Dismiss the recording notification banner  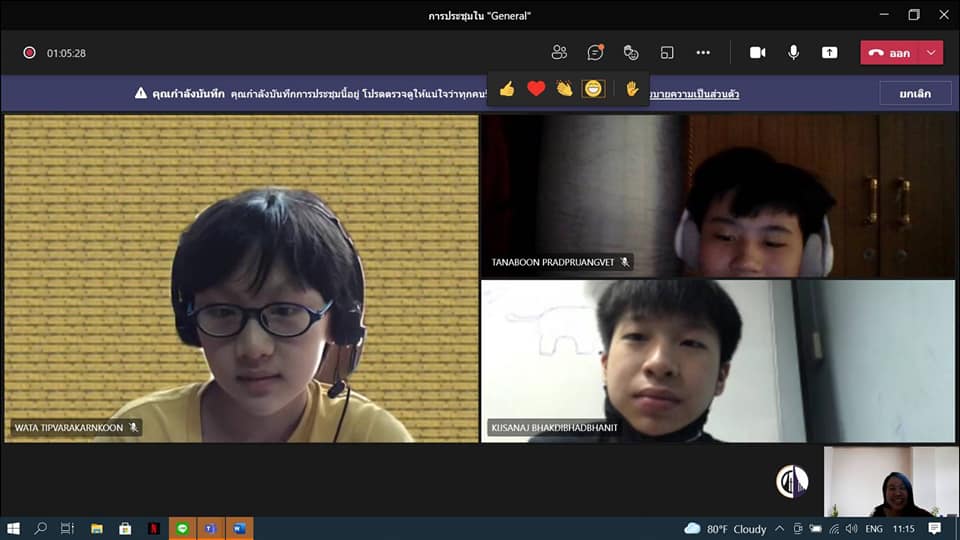tap(914, 93)
